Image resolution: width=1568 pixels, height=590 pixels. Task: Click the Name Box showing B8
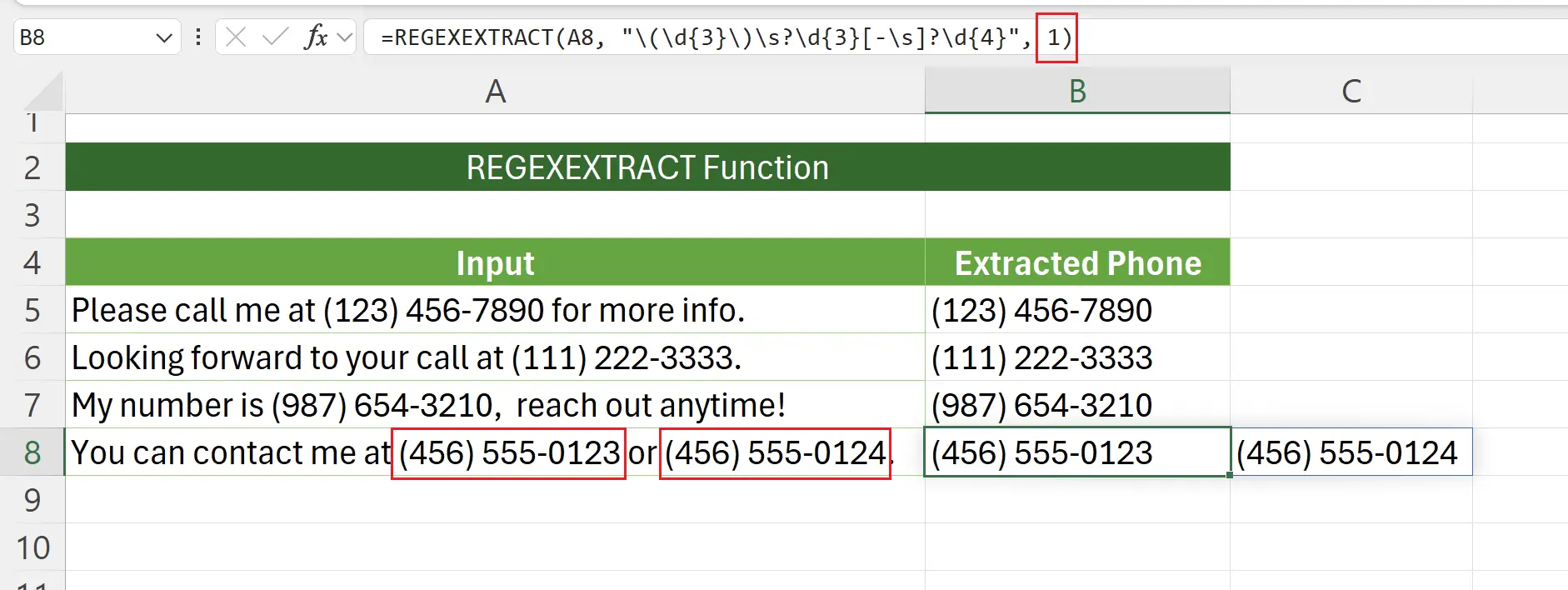click(x=83, y=37)
